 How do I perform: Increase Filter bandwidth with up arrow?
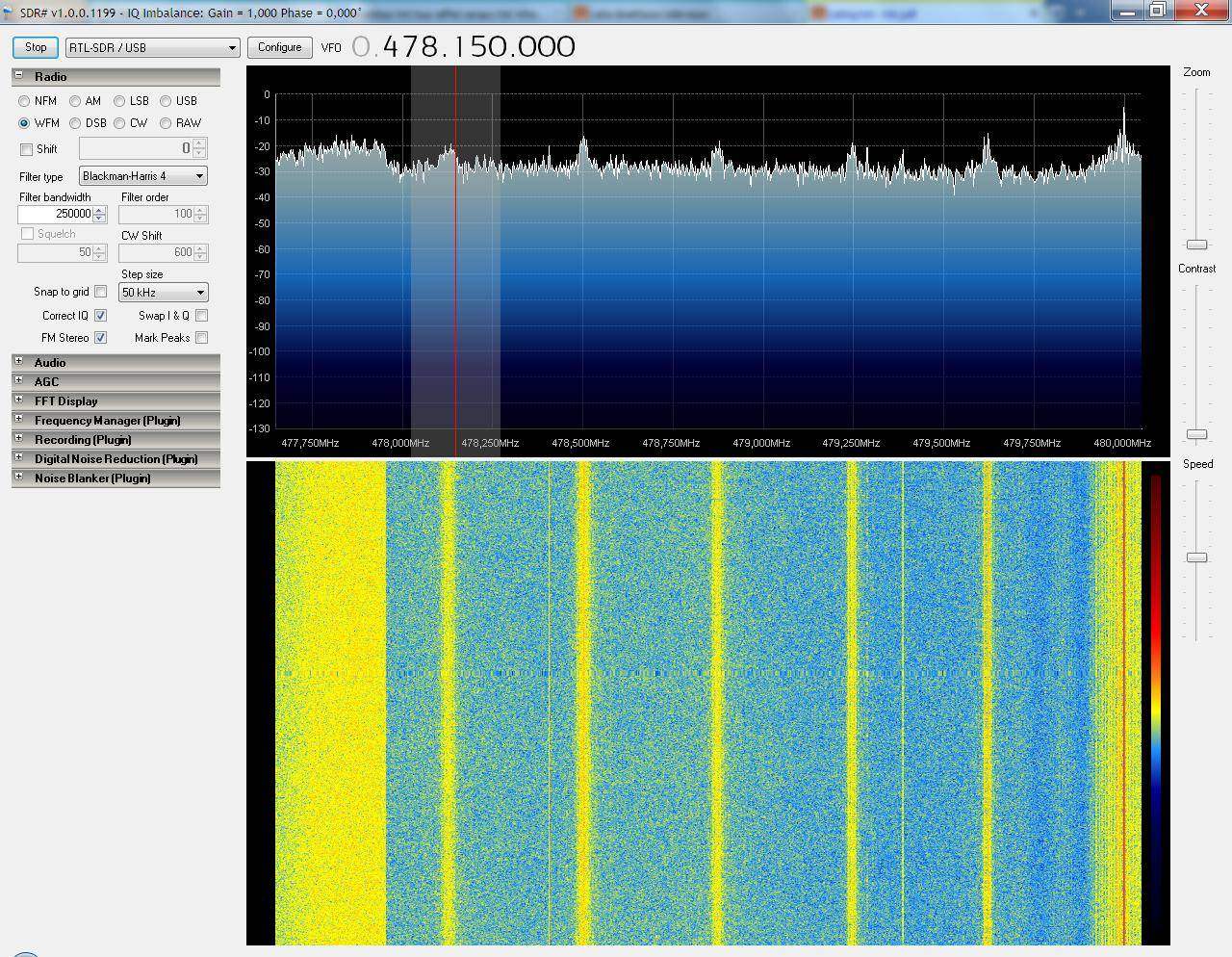tap(99, 211)
